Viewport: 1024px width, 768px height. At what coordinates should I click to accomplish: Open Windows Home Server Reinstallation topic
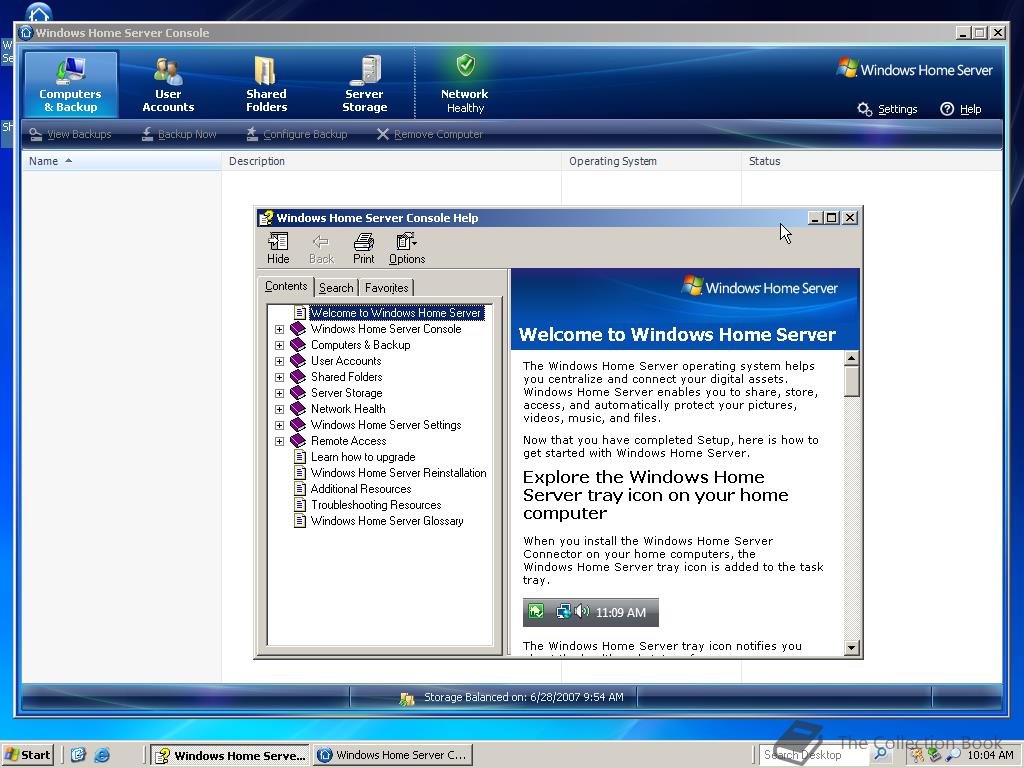click(398, 473)
